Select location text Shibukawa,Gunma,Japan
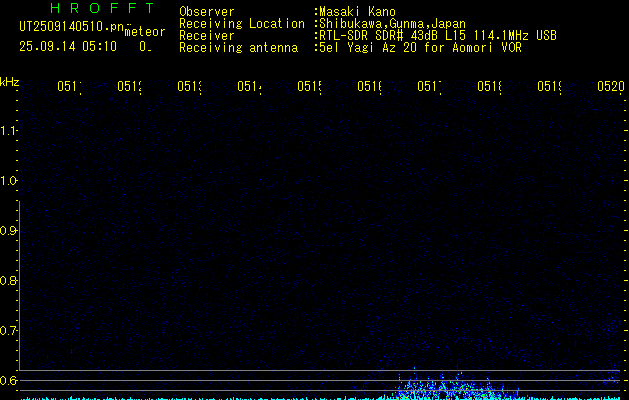The height and width of the screenshot is (400, 629). (392, 24)
